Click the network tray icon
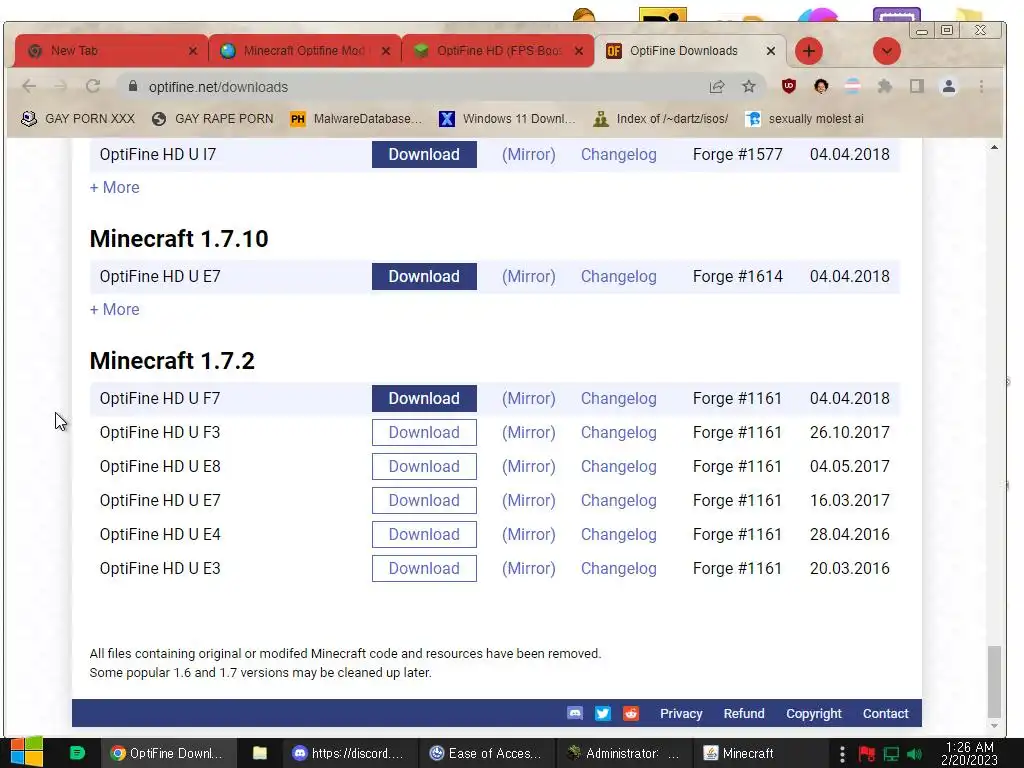Screen dimensions: 1024x768 point(891,754)
